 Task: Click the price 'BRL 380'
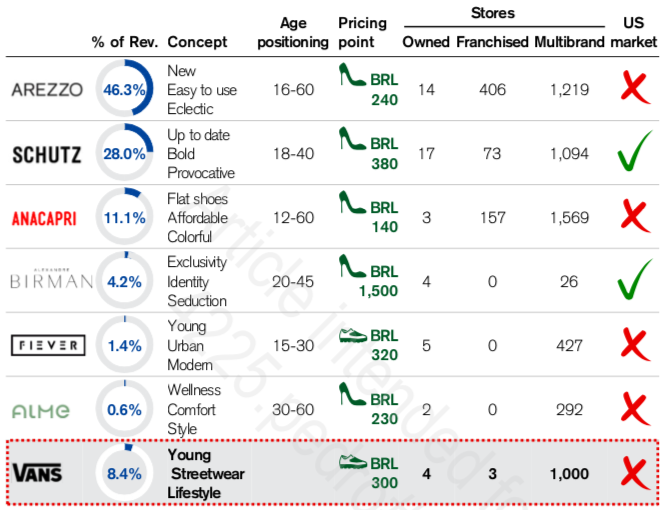(384, 154)
